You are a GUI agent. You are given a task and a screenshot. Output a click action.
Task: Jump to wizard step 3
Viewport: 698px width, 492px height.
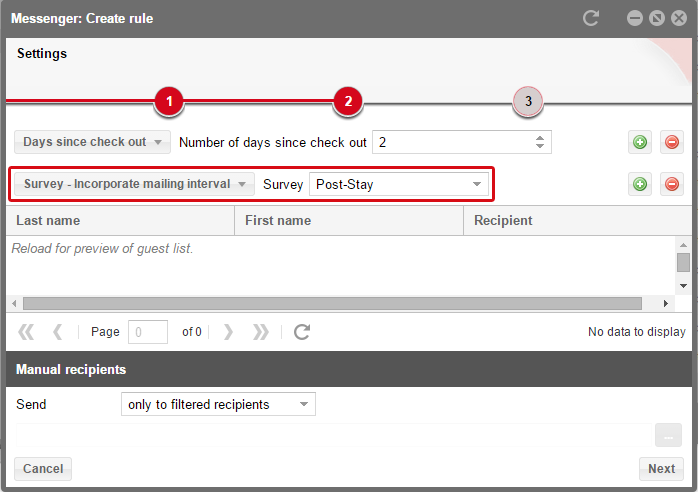pos(528,102)
